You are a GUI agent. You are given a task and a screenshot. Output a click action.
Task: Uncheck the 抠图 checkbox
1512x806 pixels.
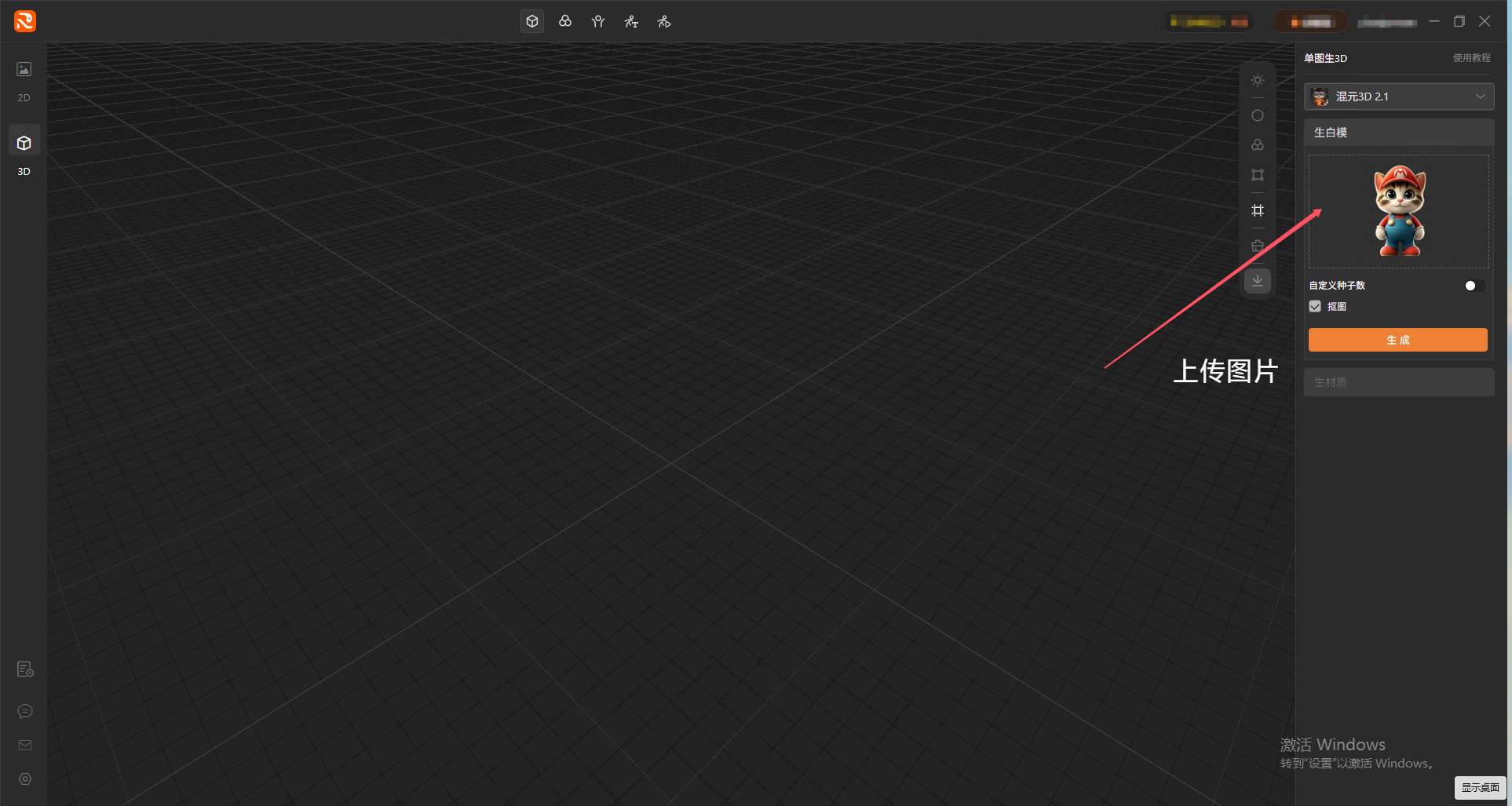coord(1315,307)
